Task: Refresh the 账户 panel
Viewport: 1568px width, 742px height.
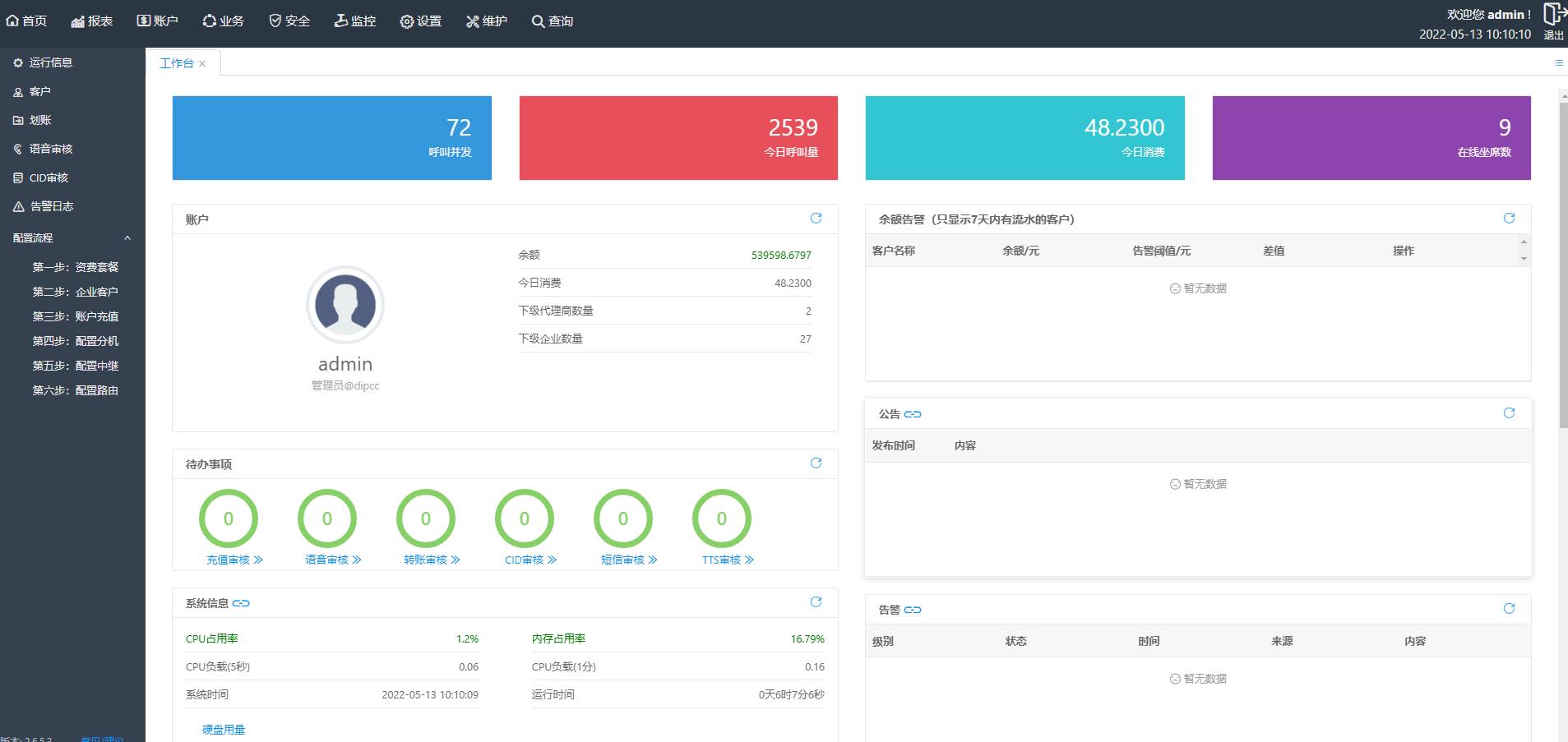Action: 816,218
